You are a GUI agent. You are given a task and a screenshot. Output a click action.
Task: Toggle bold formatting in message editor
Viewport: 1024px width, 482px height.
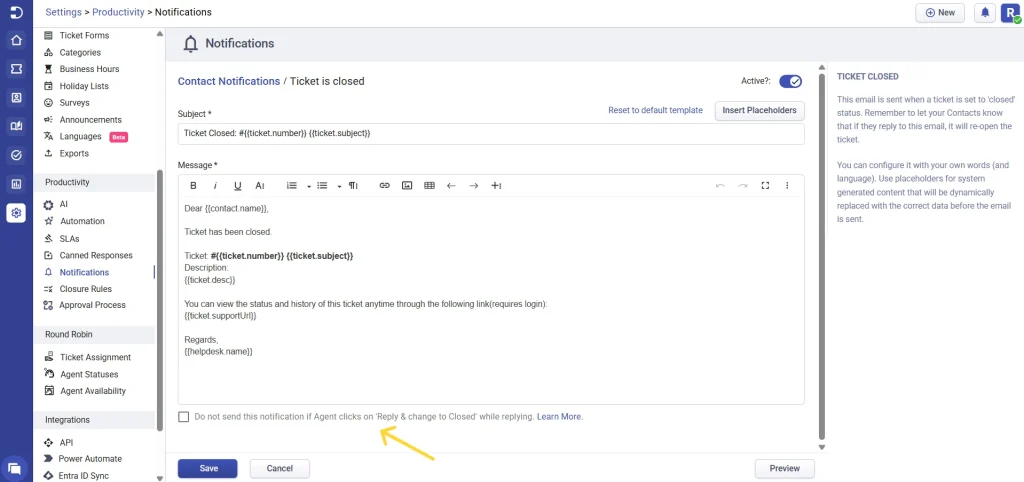pyautogui.click(x=193, y=186)
